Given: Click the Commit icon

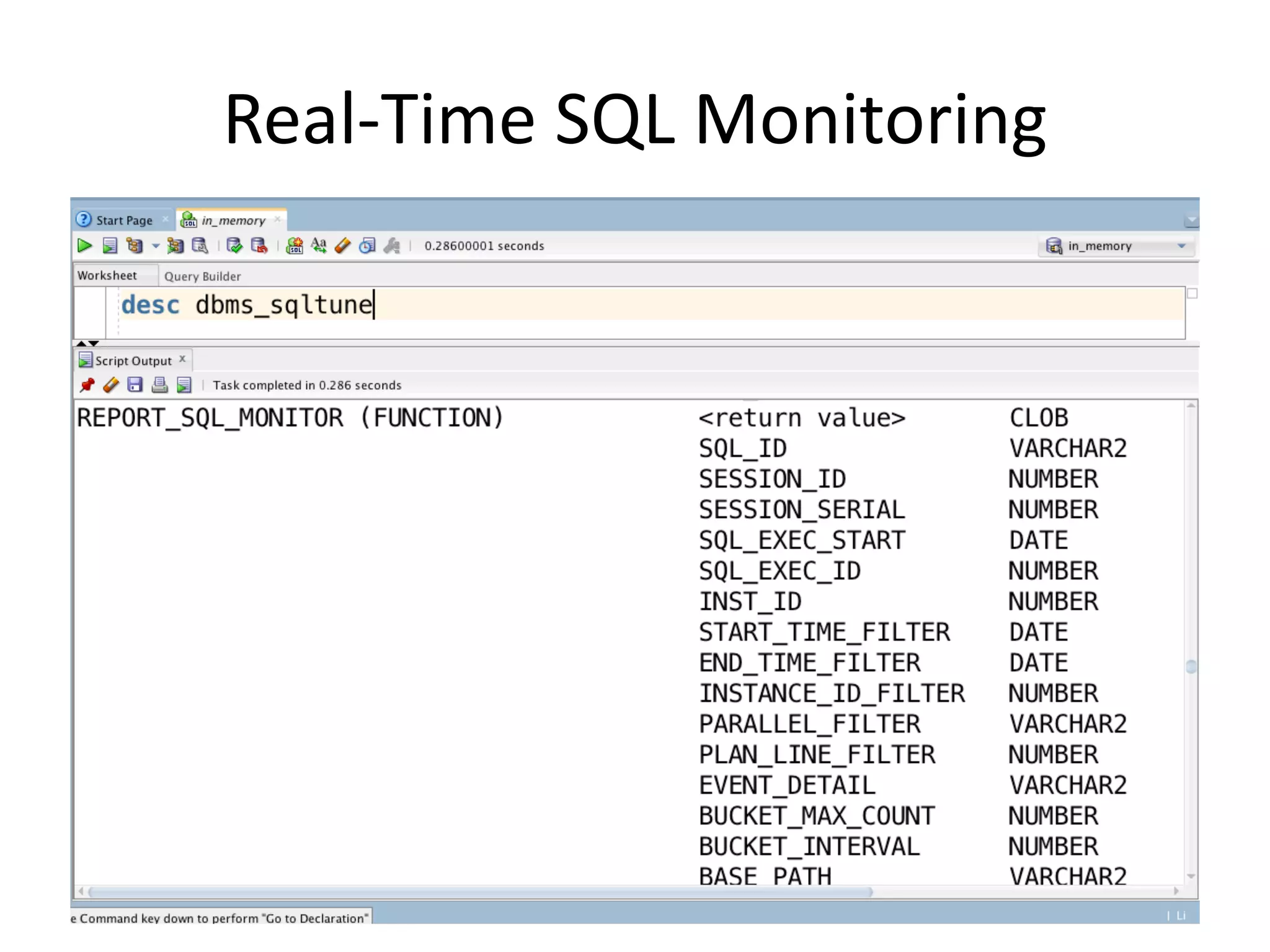Looking at the screenshot, I should [234, 246].
